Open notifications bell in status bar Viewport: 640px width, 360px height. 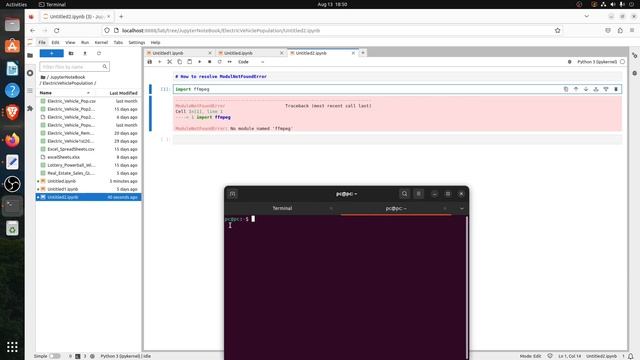click(x=631, y=356)
